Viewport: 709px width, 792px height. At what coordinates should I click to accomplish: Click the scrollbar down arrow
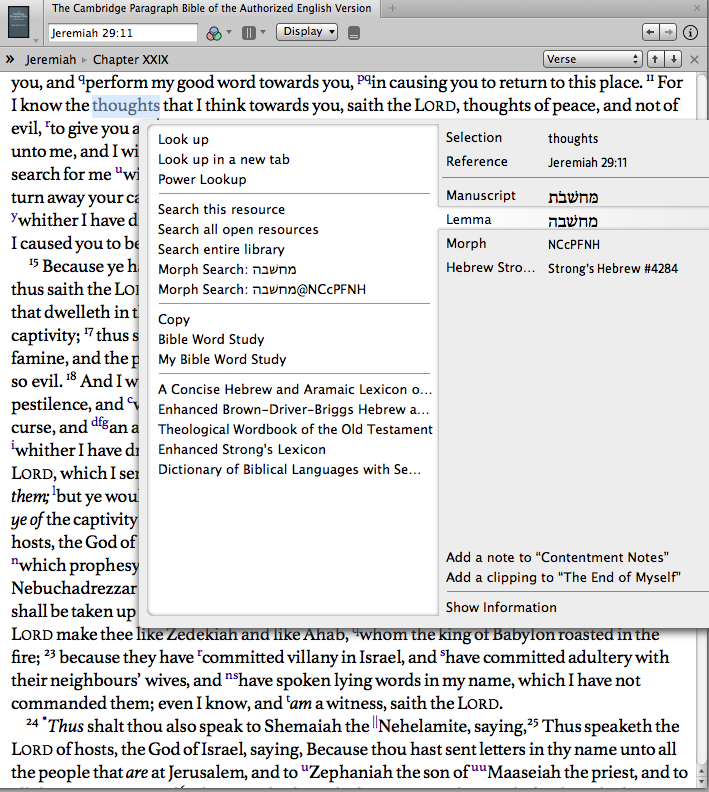701,783
